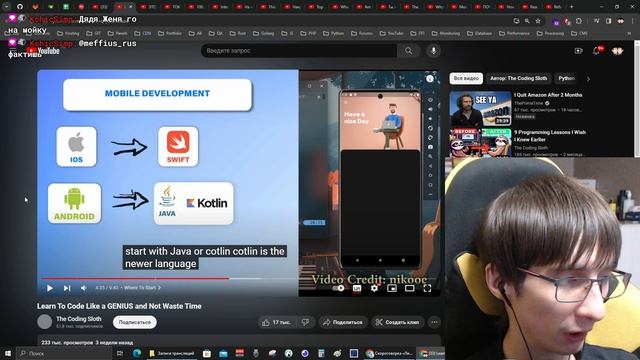
Task: Open the three-dot more actions menu
Action: 434,322
